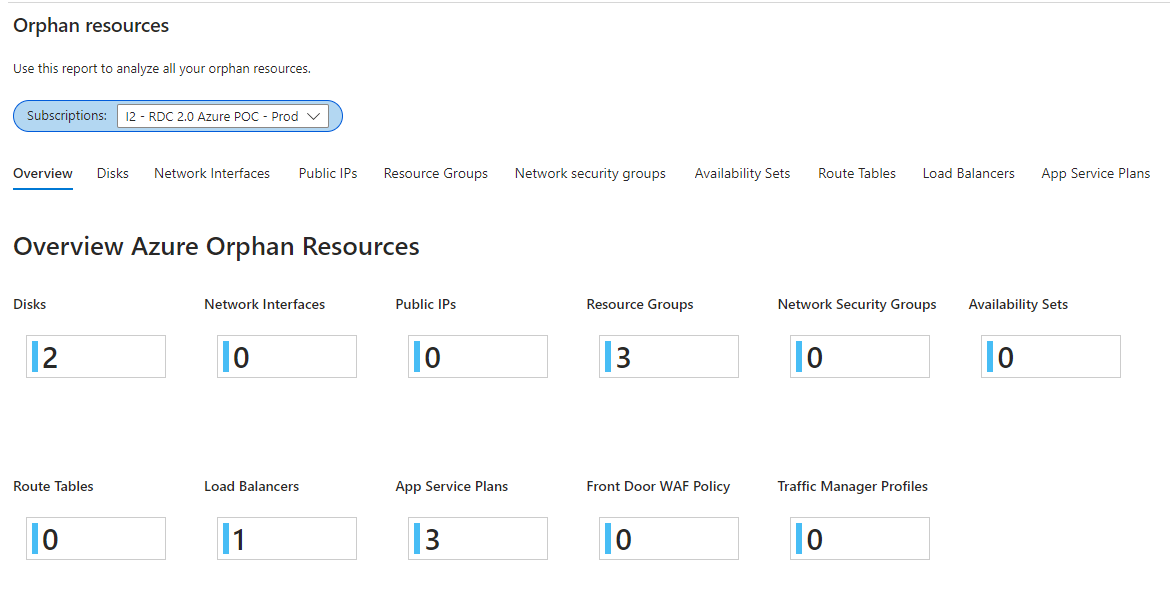Click the Availability Sets tile label
Screen dimensions: 1170x608
(1019, 304)
